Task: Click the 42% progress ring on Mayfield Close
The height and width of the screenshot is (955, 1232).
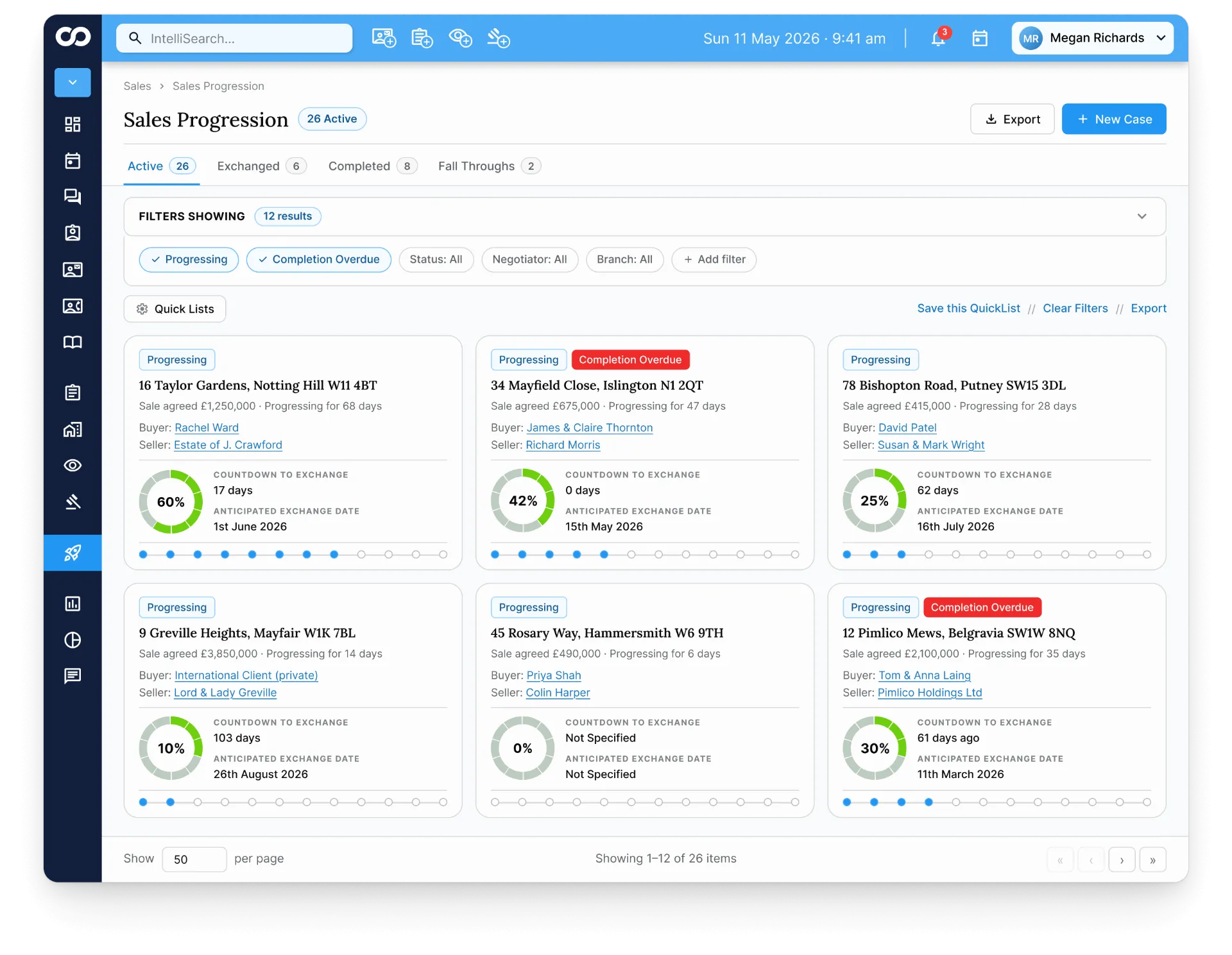Action: click(x=523, y=501)
